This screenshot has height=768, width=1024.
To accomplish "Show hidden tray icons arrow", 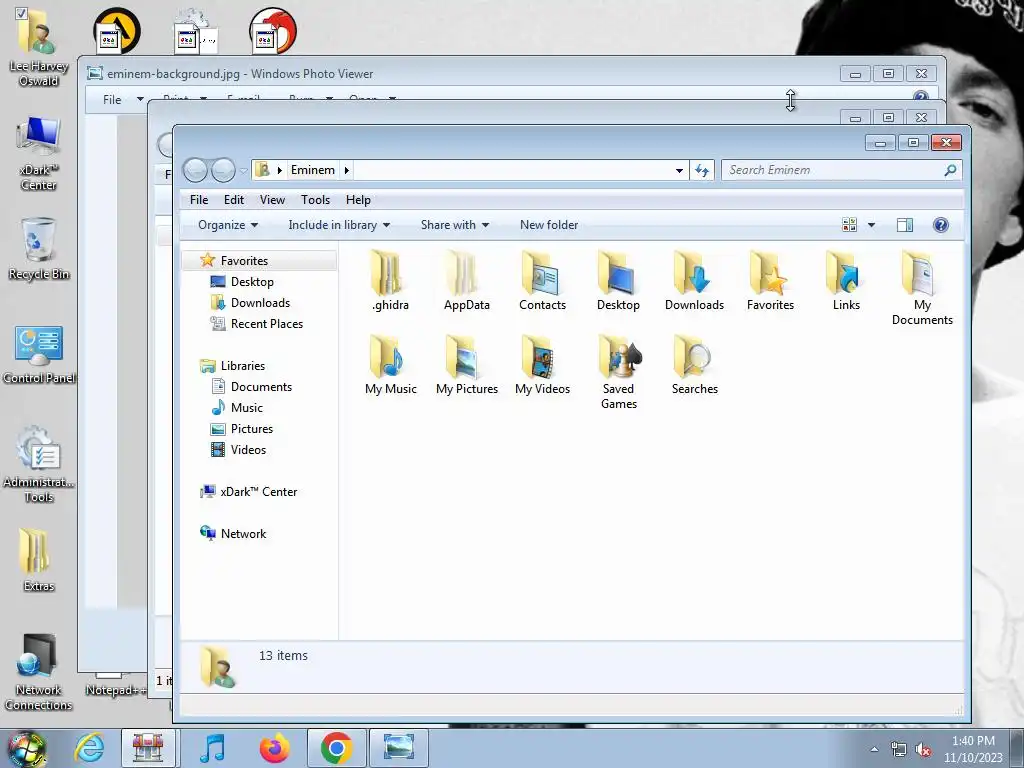I will pyautogui.click(x=874, y=749).
